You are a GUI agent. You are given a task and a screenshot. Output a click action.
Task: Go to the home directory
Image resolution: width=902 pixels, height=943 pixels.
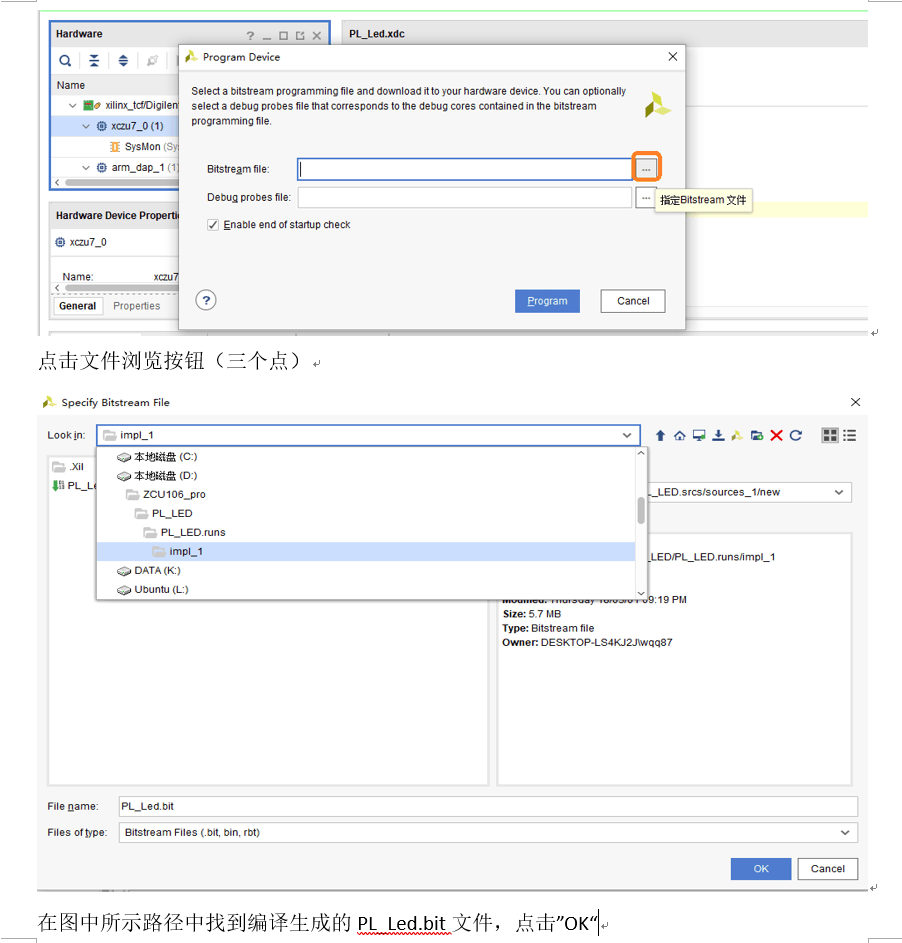coord(680,435)
